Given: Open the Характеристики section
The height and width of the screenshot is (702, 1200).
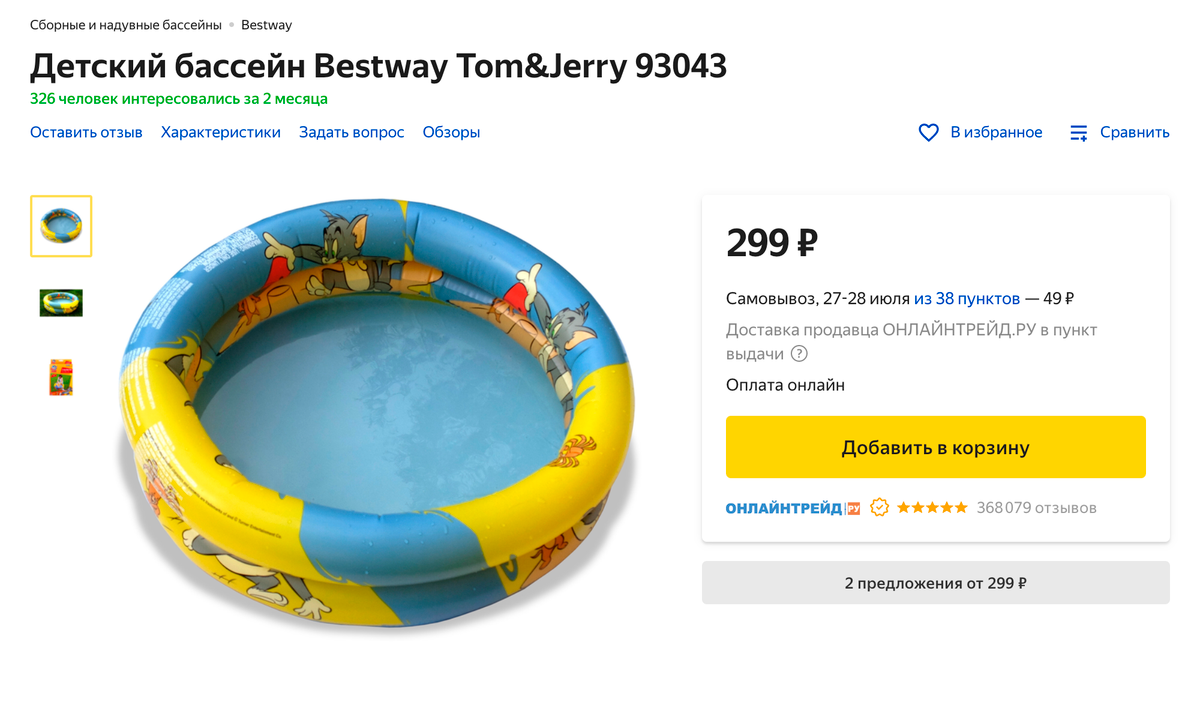Looking at the screenshot, I should click(220, 131).
